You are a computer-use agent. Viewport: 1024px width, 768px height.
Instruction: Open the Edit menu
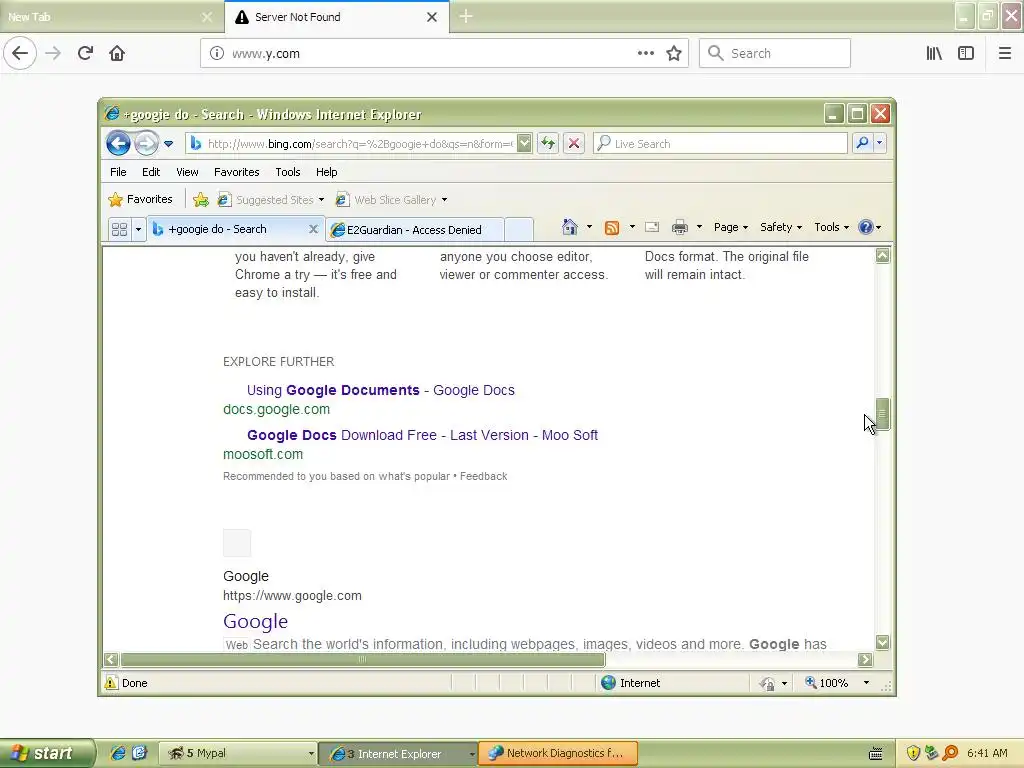(x=151, y=172)
